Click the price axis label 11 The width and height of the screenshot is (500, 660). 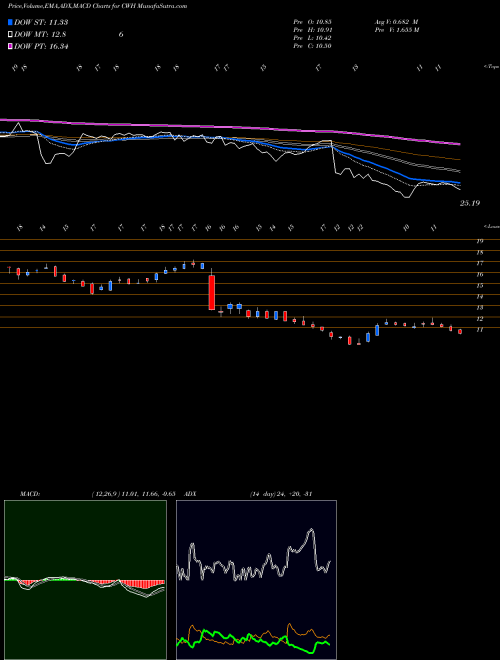click(479, 330)
